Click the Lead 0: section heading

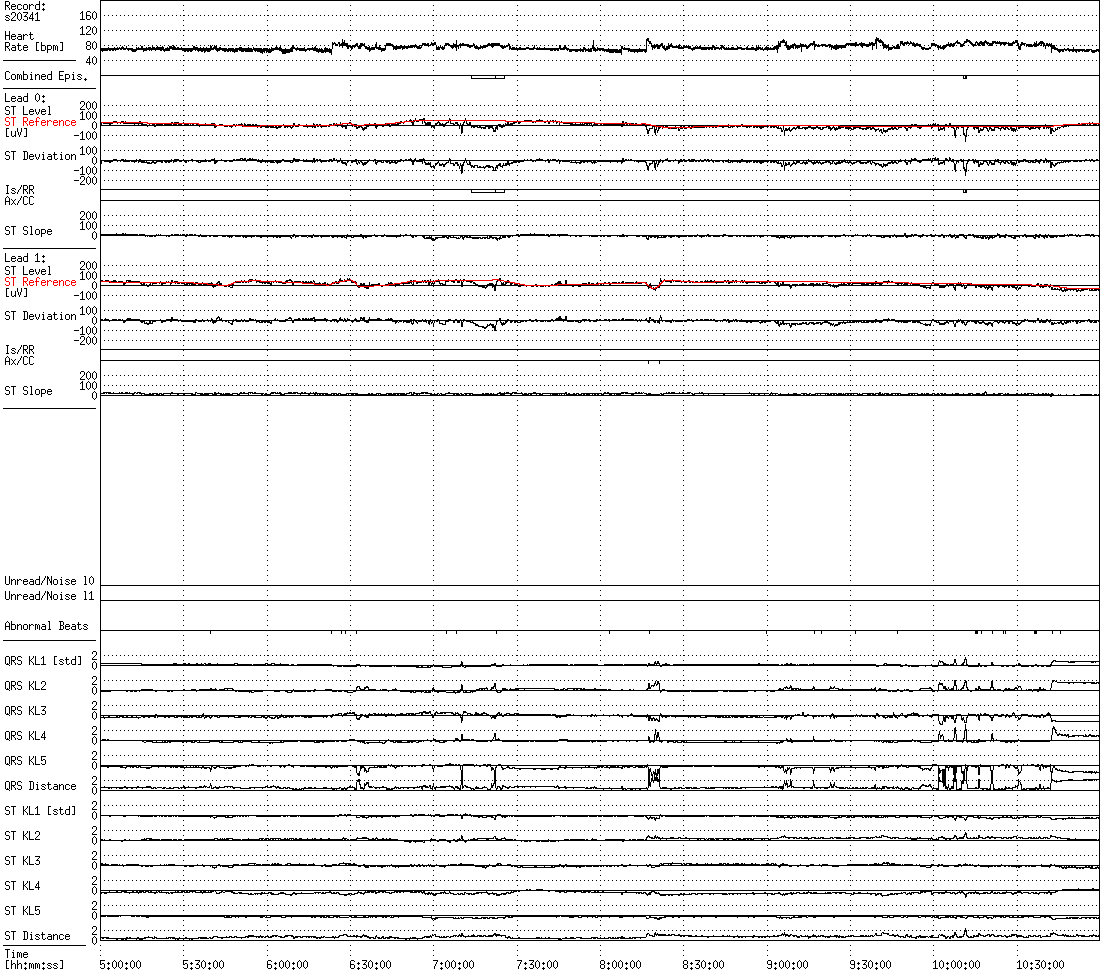pyautogui.click(x=25, y=98)
